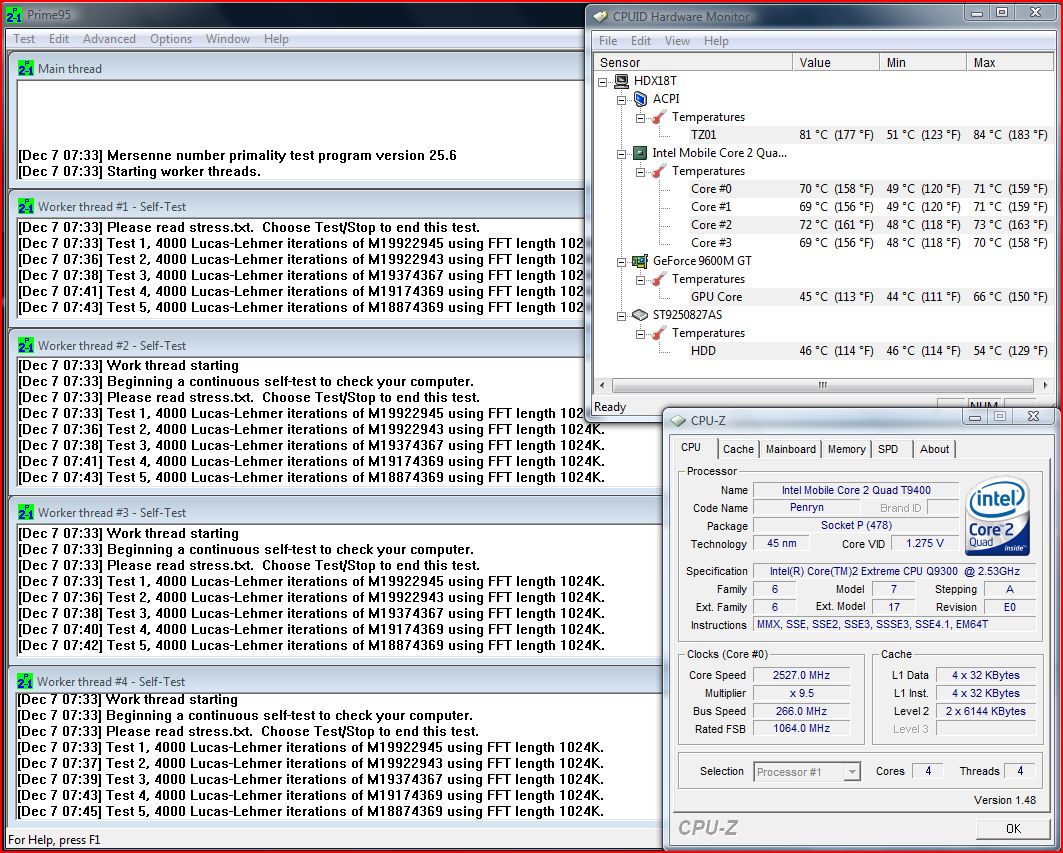Collapse Temperatures node under GeForce 9600M GT
The width and height of the screenshot is (1063, 853).
click(641, 280)
